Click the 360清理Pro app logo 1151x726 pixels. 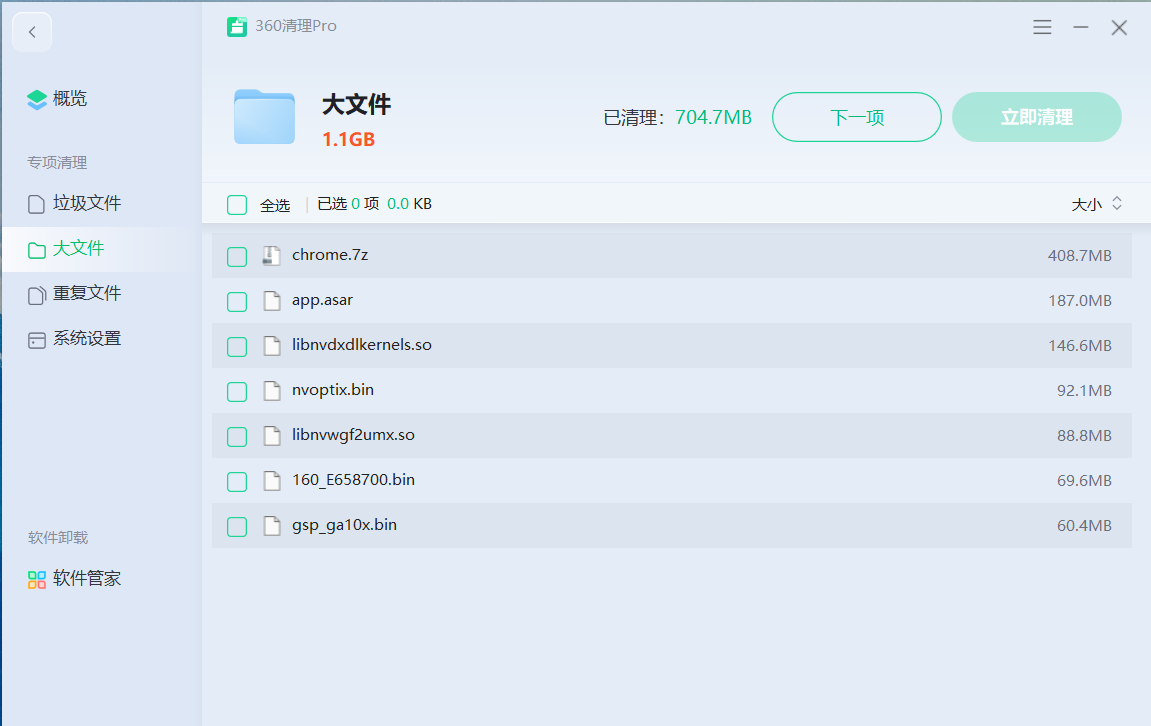coord(237,27)
